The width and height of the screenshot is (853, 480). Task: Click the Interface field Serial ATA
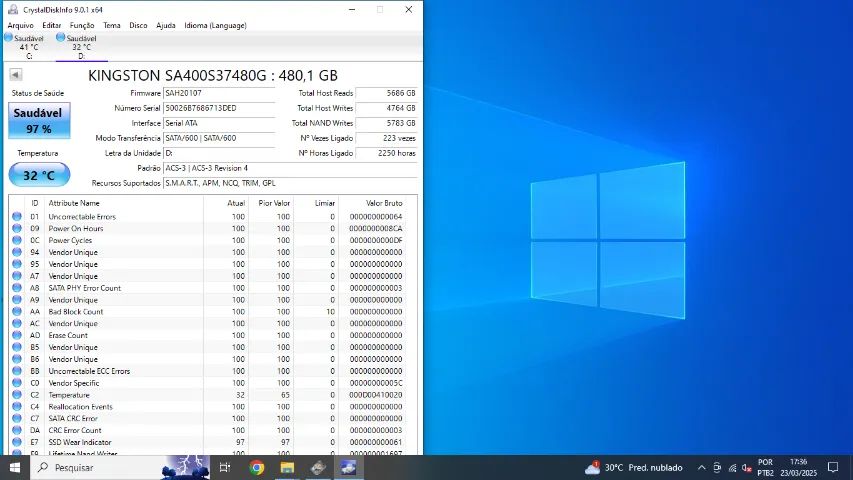click(x=219, y=123)
